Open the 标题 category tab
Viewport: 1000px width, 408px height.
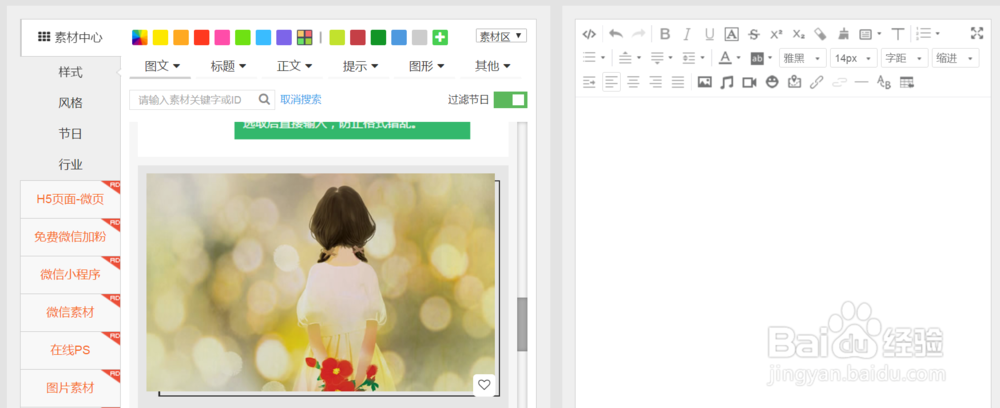(x=228, y=66)
